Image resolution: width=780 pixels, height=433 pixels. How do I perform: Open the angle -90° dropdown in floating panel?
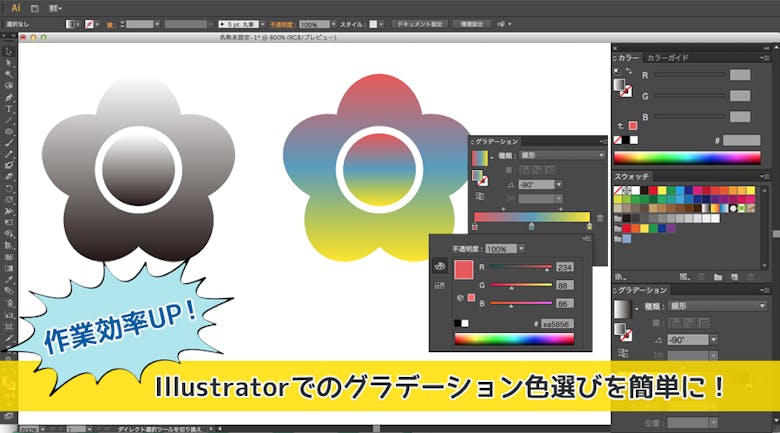557,185
